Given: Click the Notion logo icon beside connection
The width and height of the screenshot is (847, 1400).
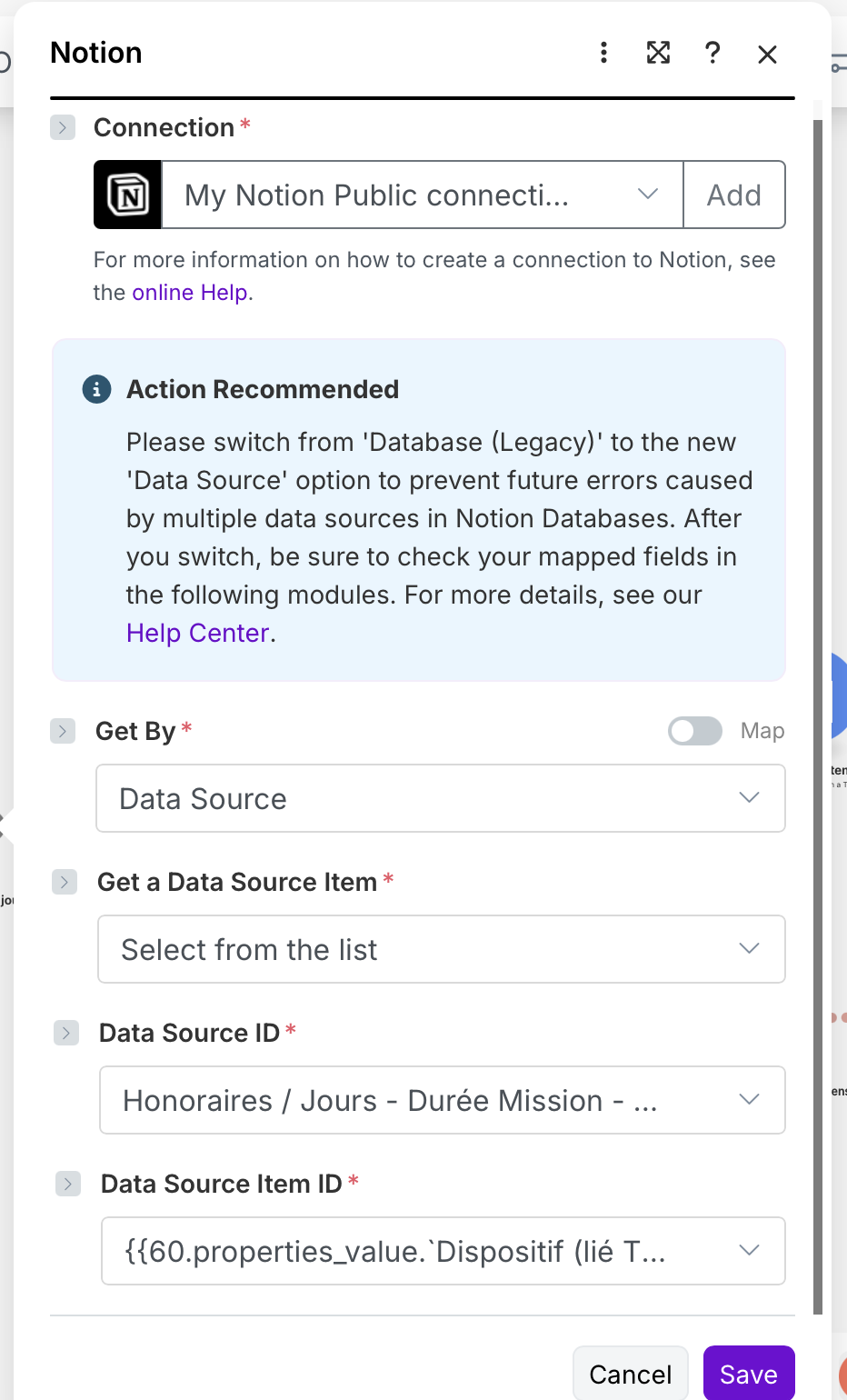Looking at the screenshot, I should pos(128,195).
